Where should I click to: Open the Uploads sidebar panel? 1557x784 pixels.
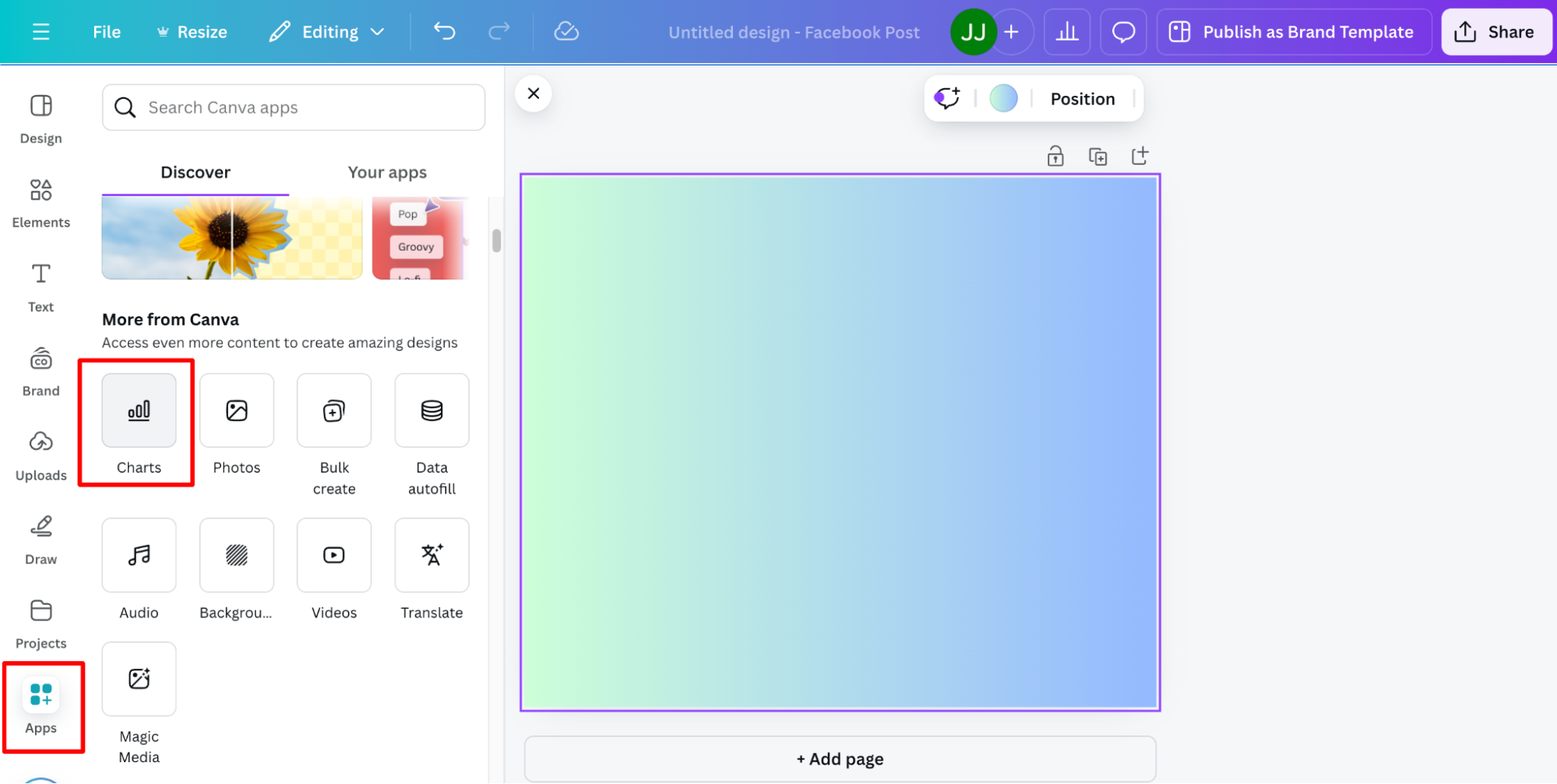coord(41,456)
